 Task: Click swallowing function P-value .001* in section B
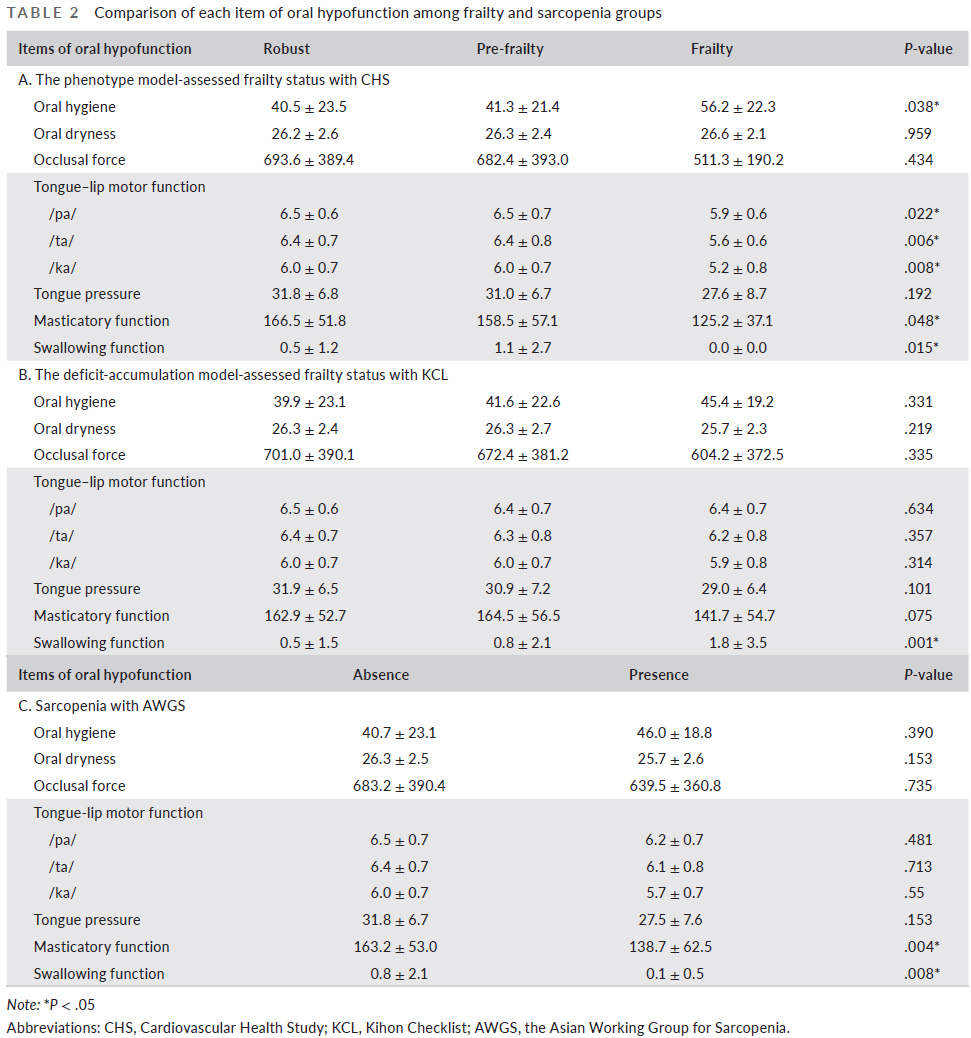click(921, 643)
